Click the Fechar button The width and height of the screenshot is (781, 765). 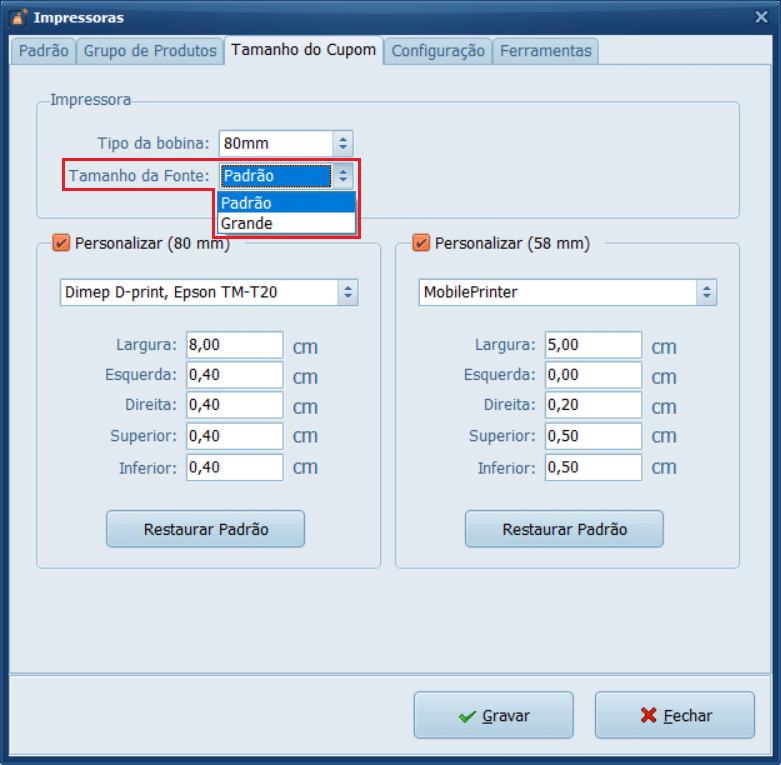point(675,715)
